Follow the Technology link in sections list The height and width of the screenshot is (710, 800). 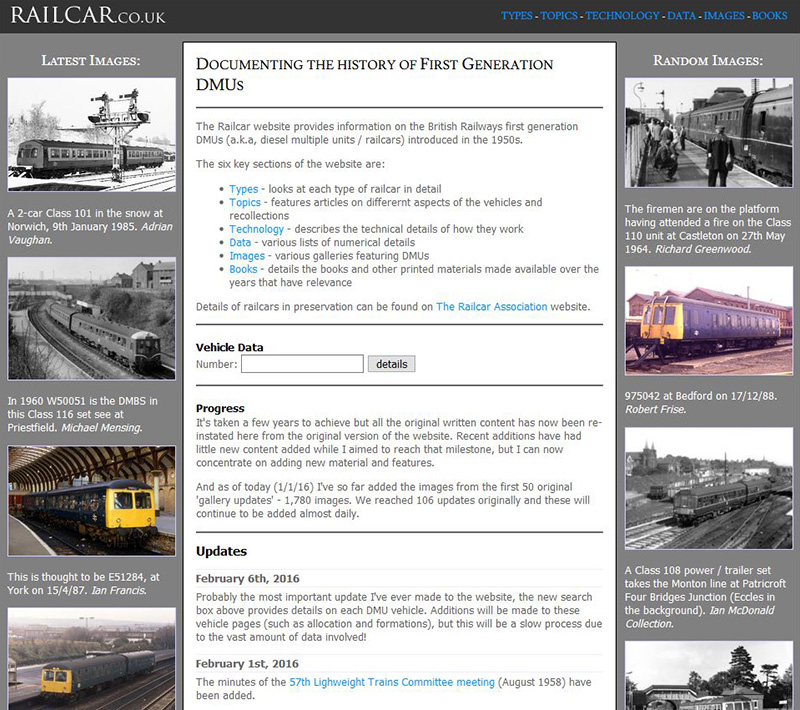pyautogui.click(x=256, y=230)
